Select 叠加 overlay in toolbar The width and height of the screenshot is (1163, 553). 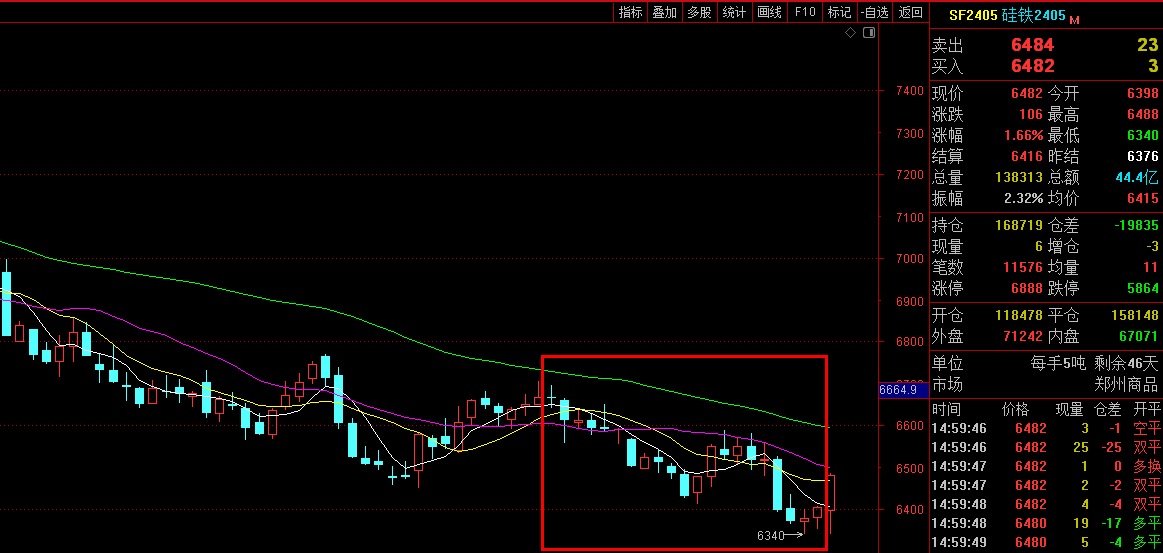[x=664, y=12]
